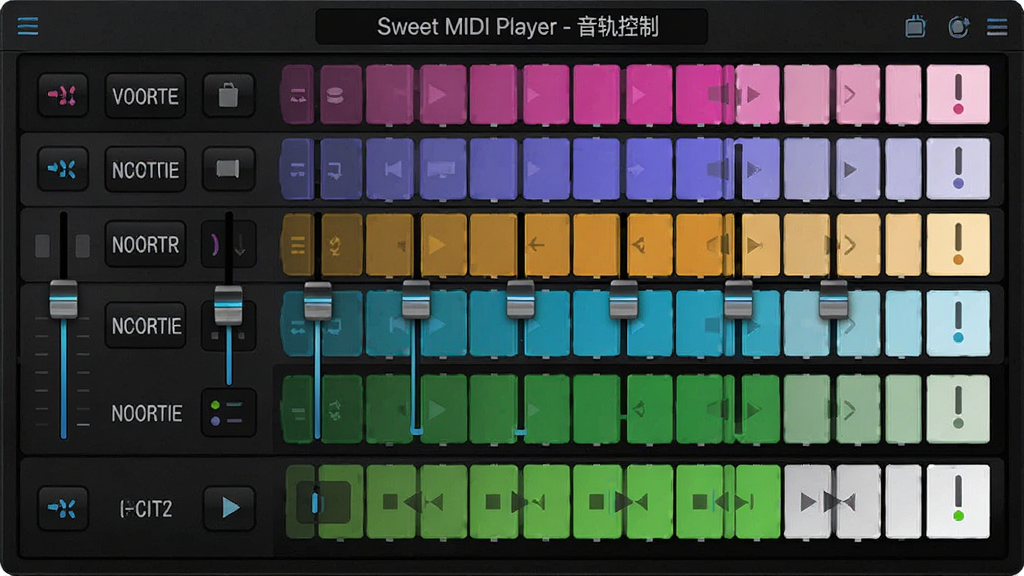1024x576 pixels.
Task: Click the bag icon button in VOORTE row
Action: pyautogui.click(x=228, y=95)
